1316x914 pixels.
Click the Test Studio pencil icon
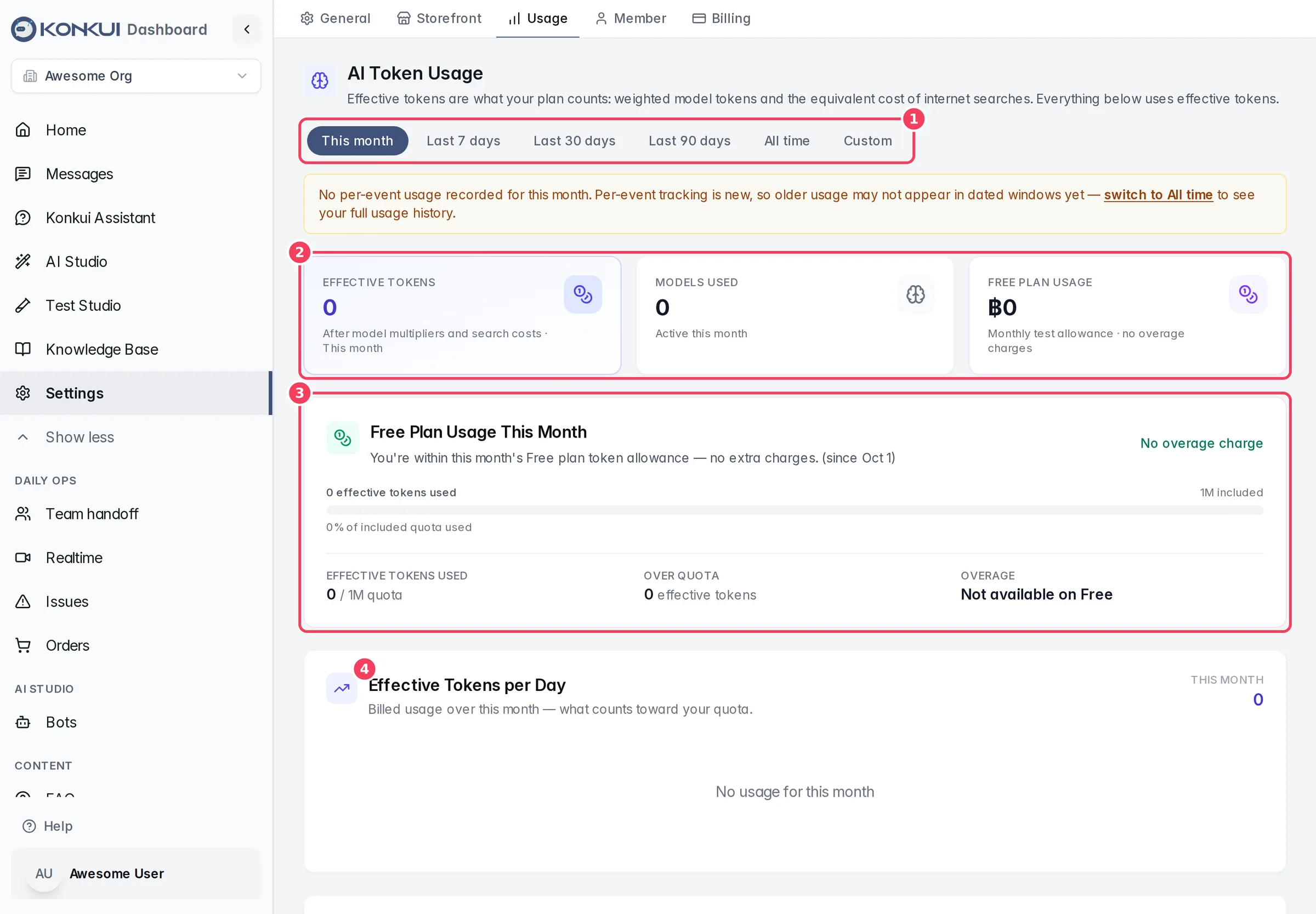pyautogui.click(x=23, y=305)
